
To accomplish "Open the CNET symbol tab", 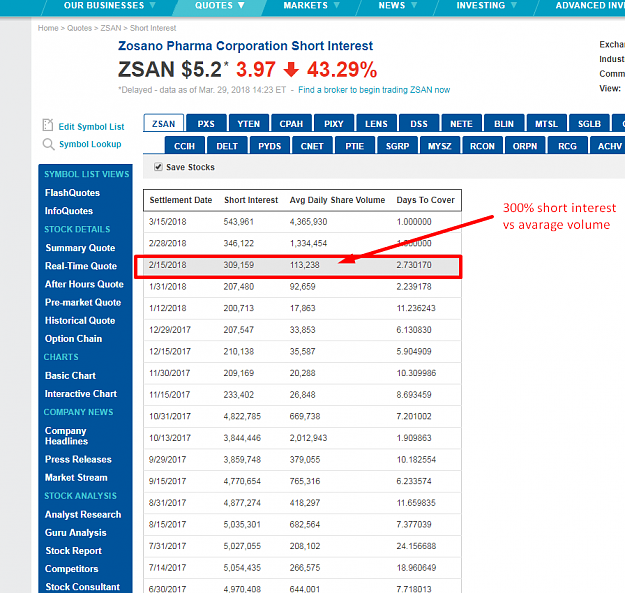I will tap(312, 146).
